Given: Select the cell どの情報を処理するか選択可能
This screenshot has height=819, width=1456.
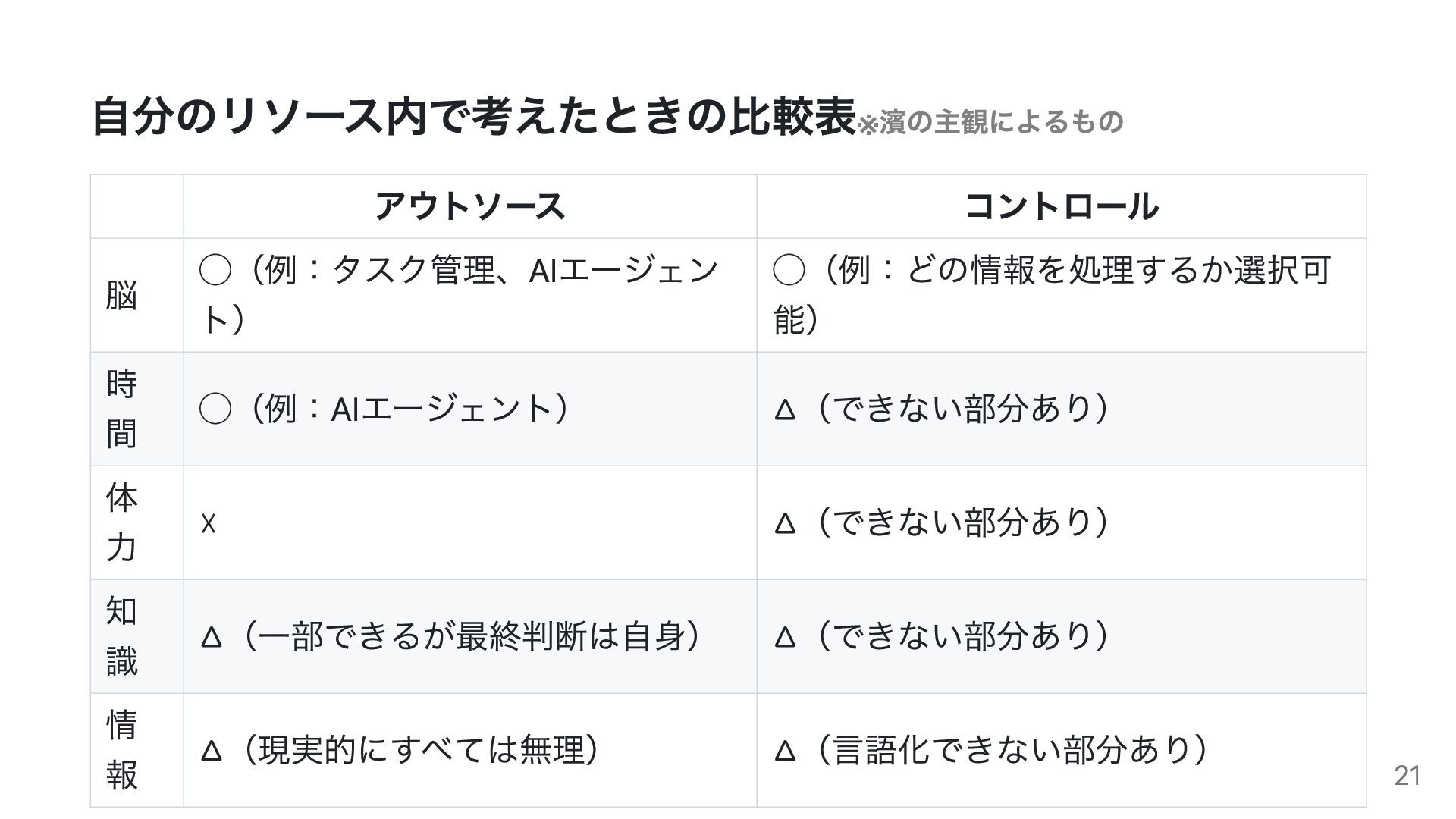Looking at the screenshot, I should point(1062,295).
